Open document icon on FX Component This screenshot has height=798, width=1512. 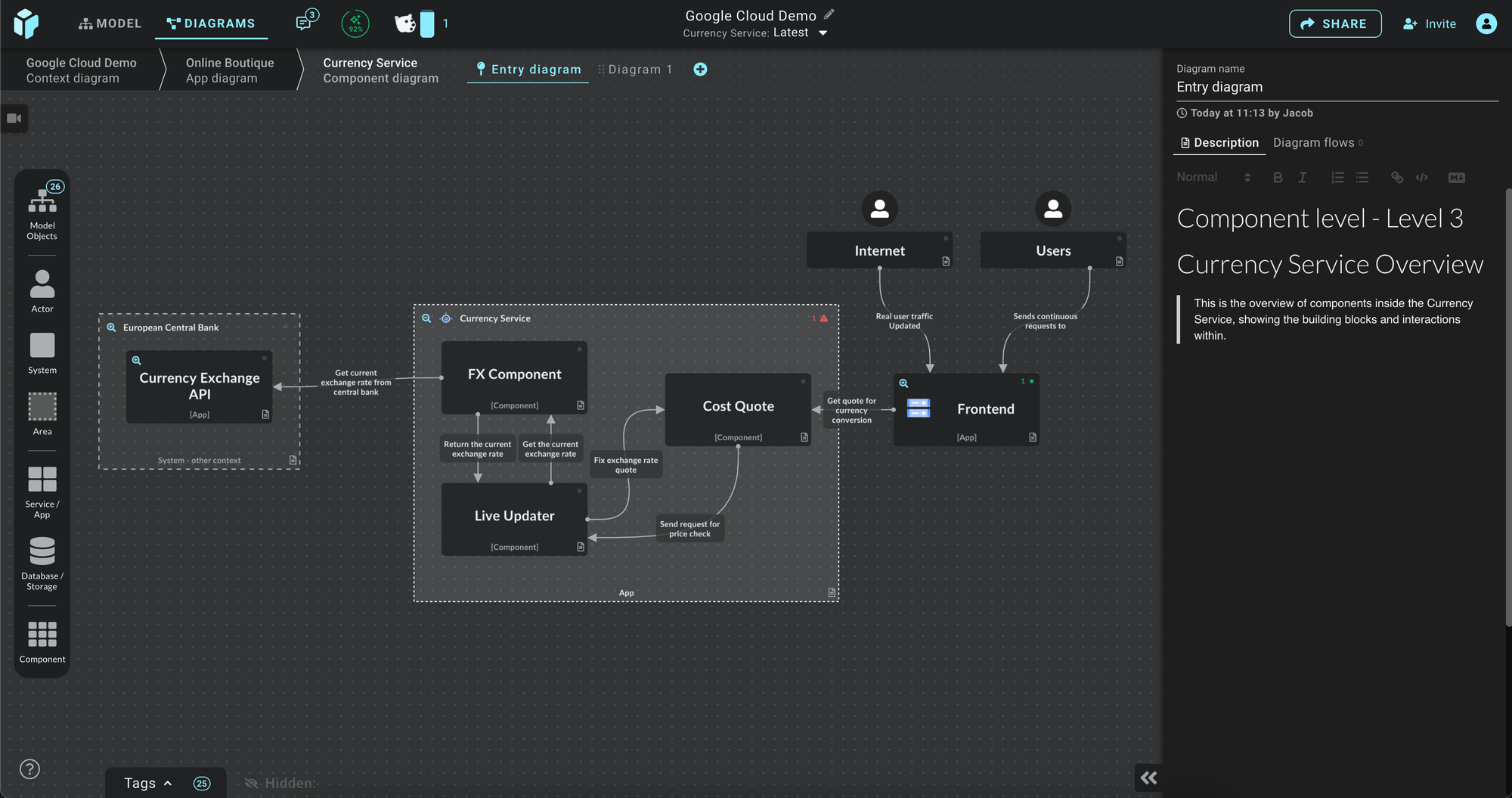(x=581, y=405)
